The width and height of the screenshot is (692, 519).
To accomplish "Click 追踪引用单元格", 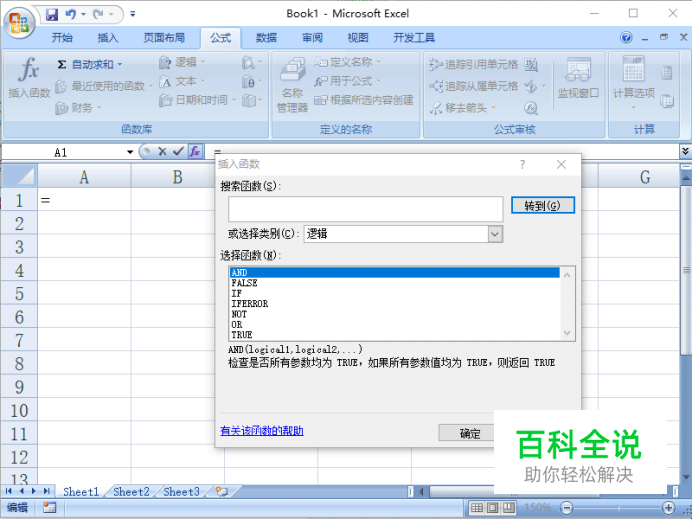I will [474, 64].
